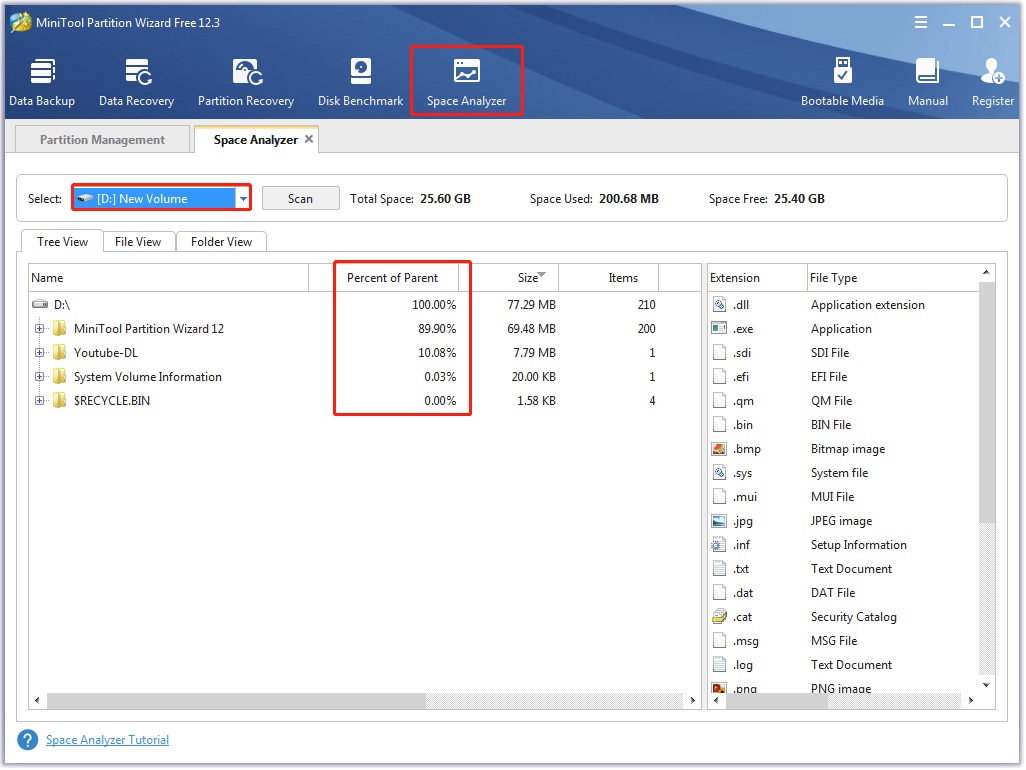Expand the $RECYCLE.BIN tree node

click(x=38, y=400)
